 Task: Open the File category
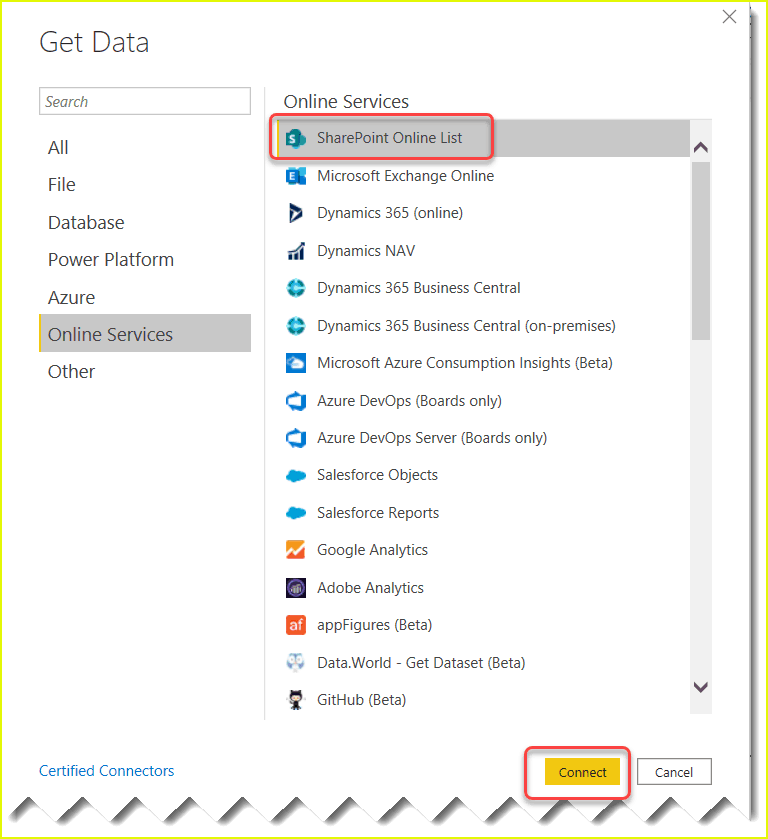click(145, 185)
